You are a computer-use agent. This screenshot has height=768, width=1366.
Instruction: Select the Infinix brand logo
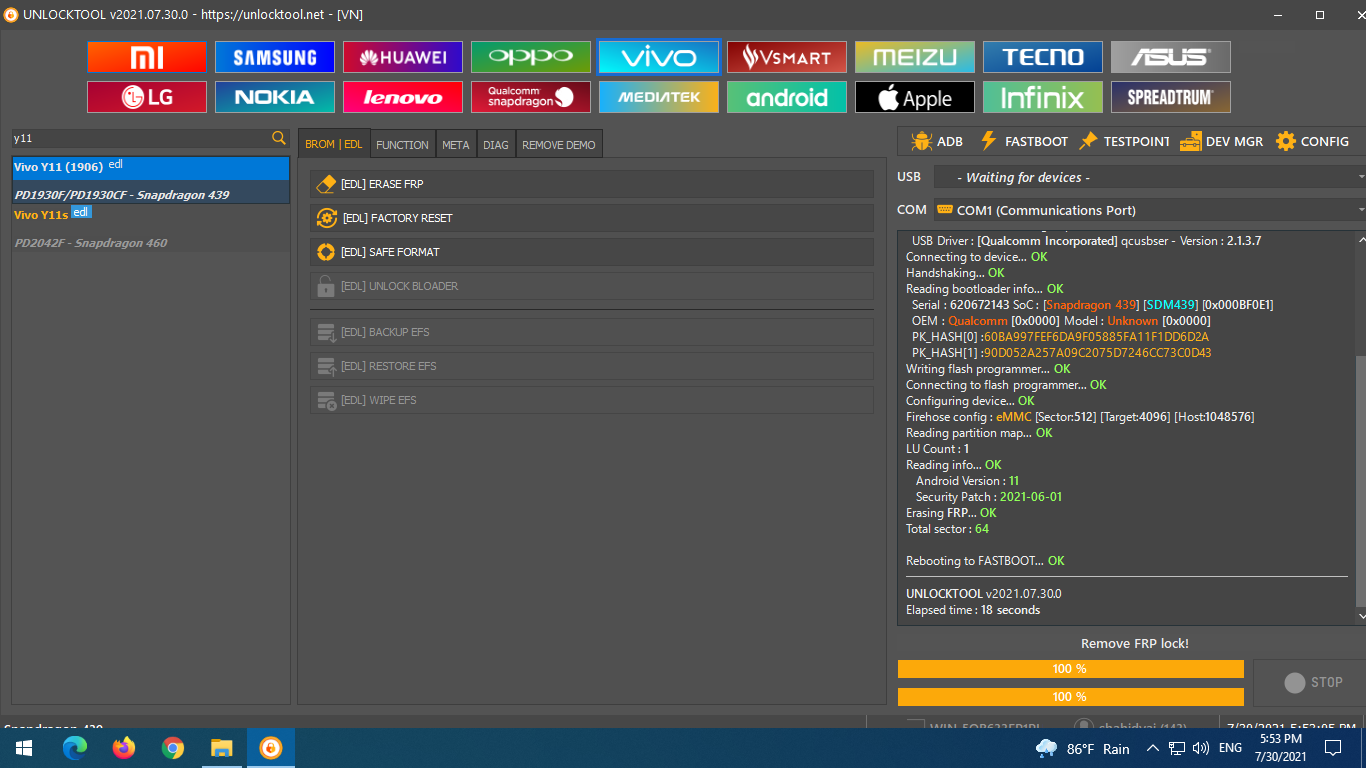[1042, 97]
